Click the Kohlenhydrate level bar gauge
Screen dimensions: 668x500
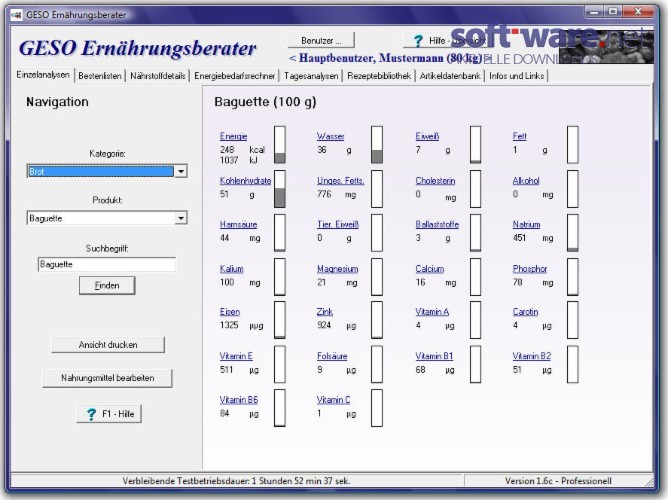pyautogui.click(x=280, y=189)
